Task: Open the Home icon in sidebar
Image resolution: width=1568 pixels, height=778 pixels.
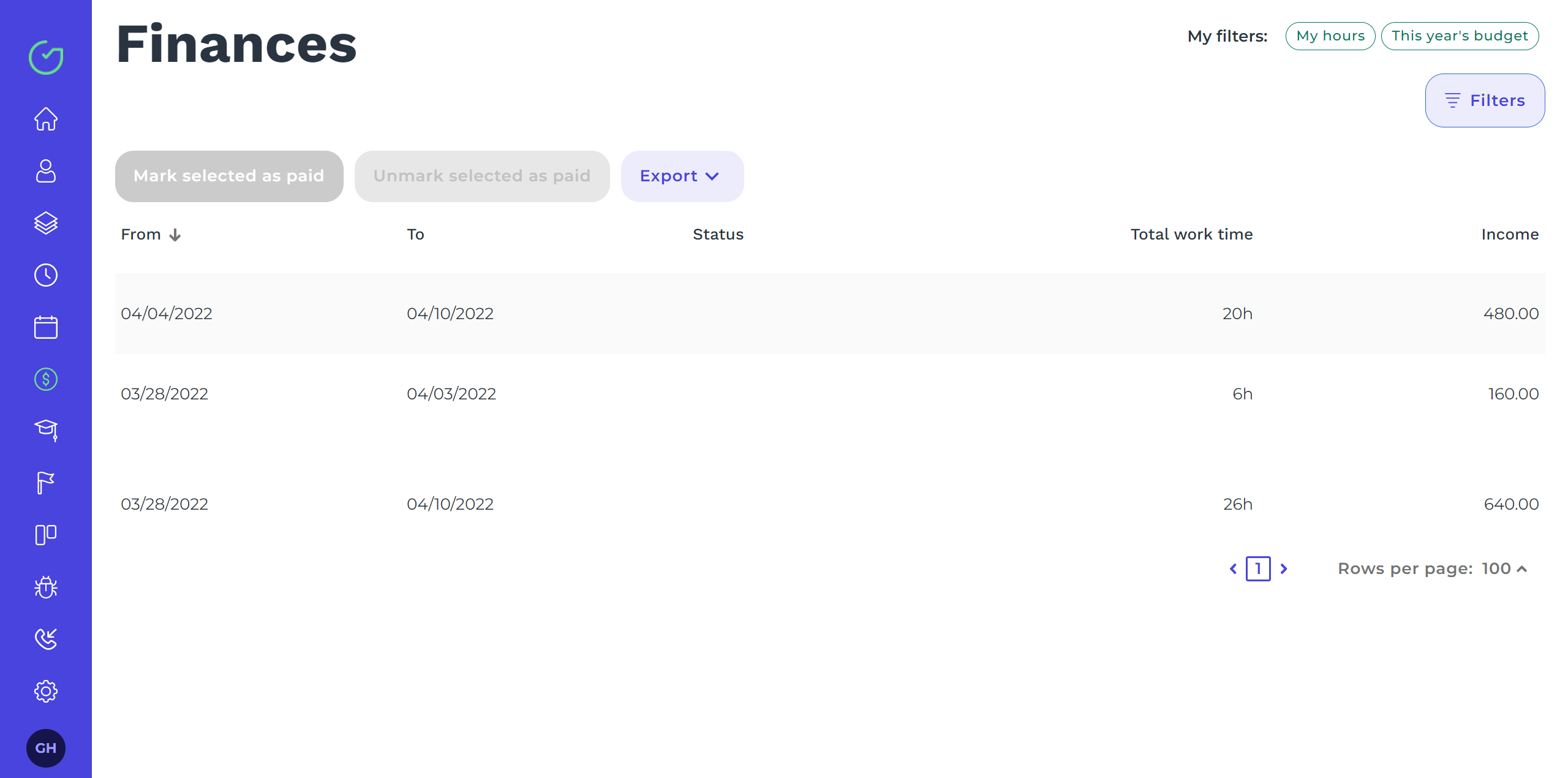Action: [x=46, y=119]
